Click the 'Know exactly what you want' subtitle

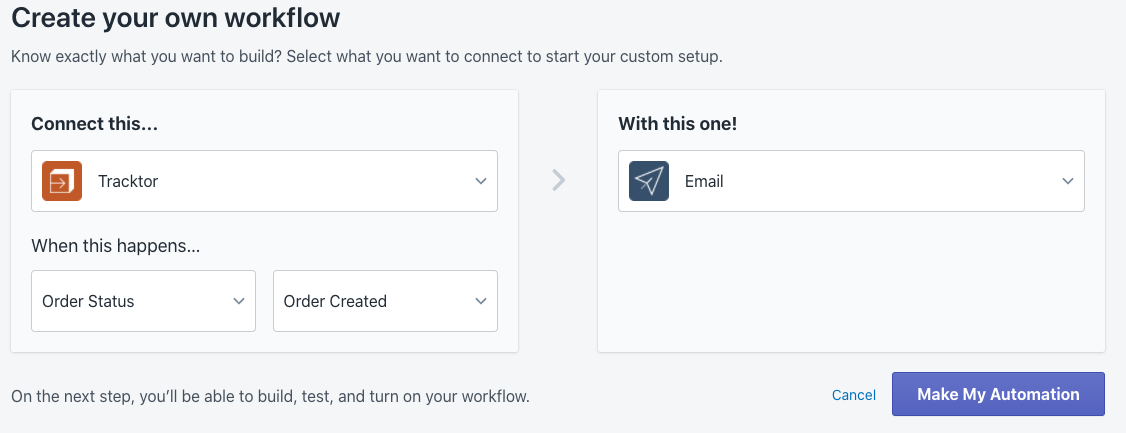(x=366, y=57)
